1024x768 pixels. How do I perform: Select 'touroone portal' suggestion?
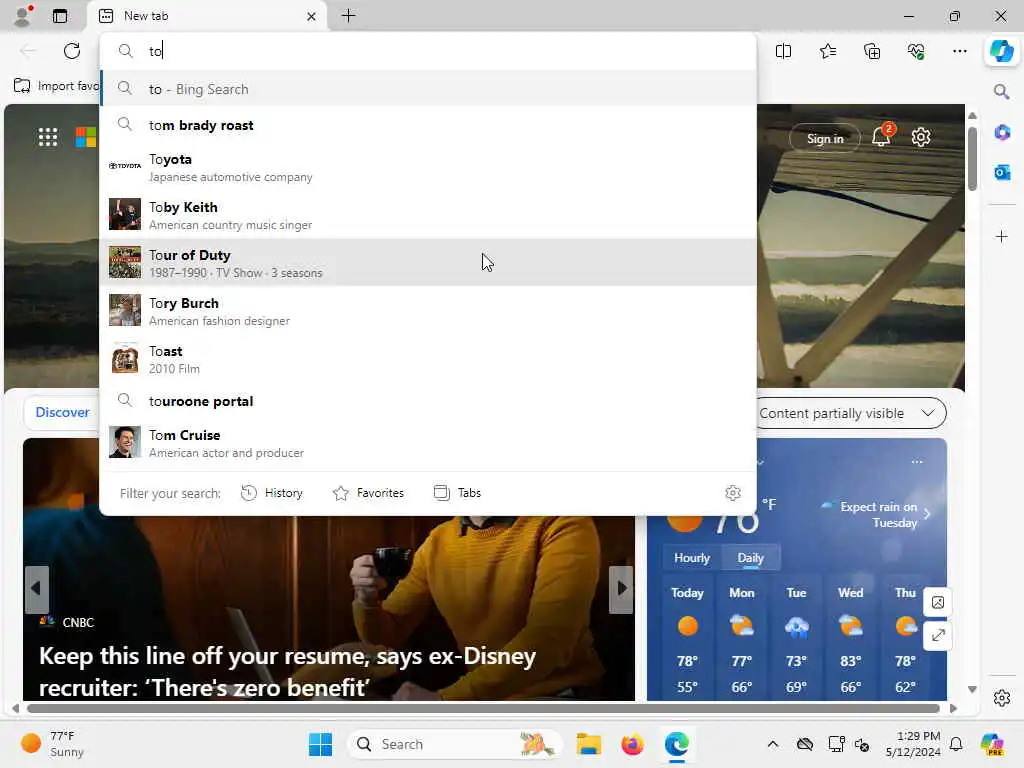428,401
